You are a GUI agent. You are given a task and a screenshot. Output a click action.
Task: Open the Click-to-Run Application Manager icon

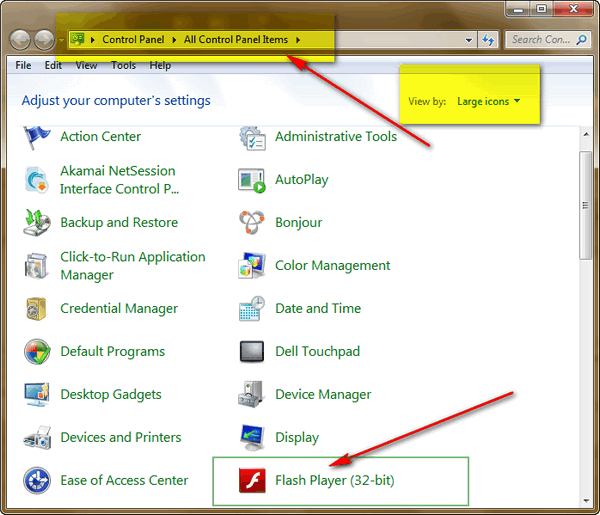click(x=36, y=266)
